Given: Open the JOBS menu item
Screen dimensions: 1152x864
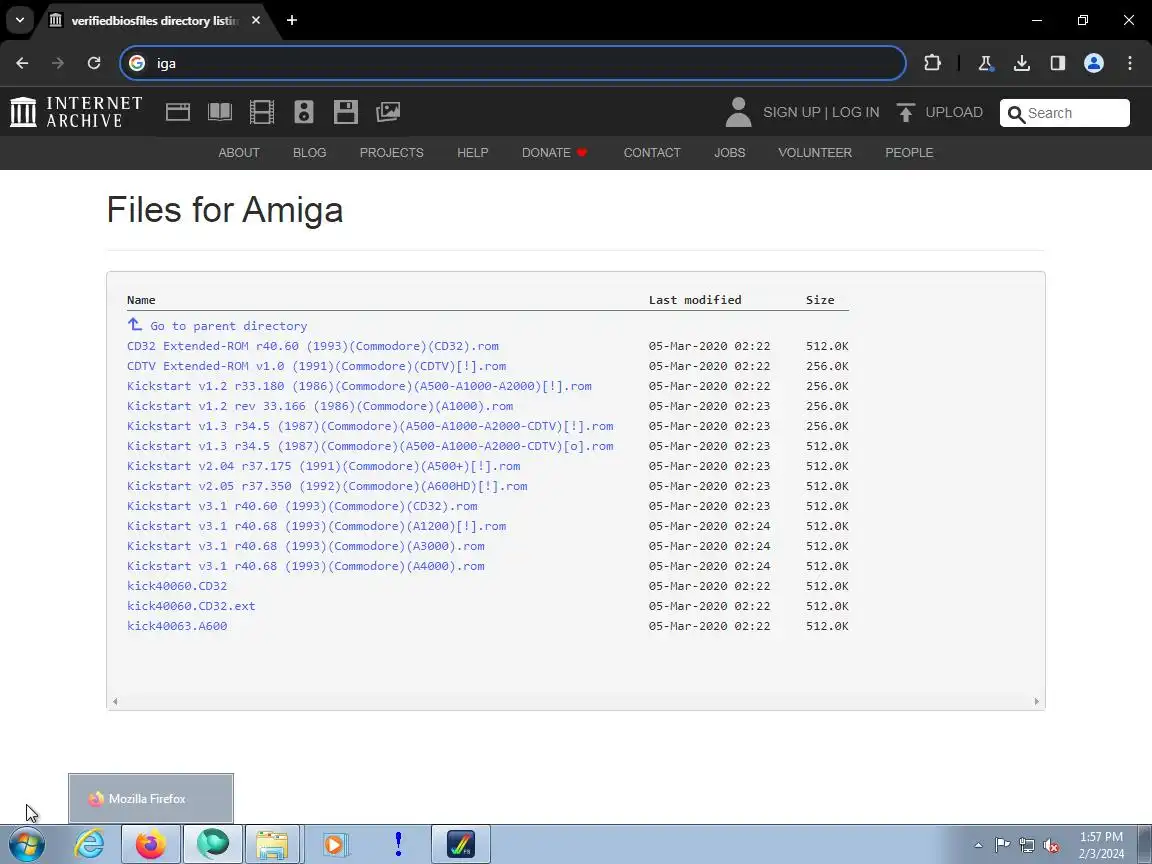Looking at the screenshot, I should coord(730,153).
